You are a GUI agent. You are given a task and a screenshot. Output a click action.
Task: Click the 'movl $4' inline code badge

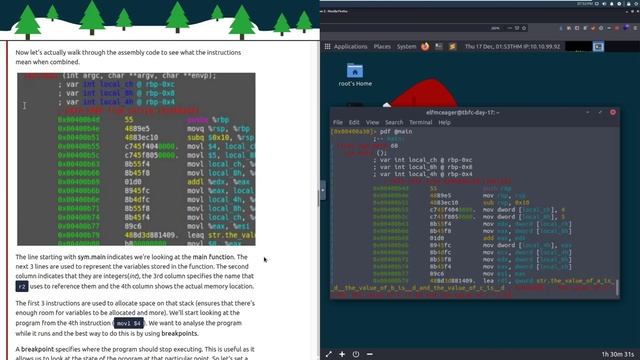[x=129, y=323]
